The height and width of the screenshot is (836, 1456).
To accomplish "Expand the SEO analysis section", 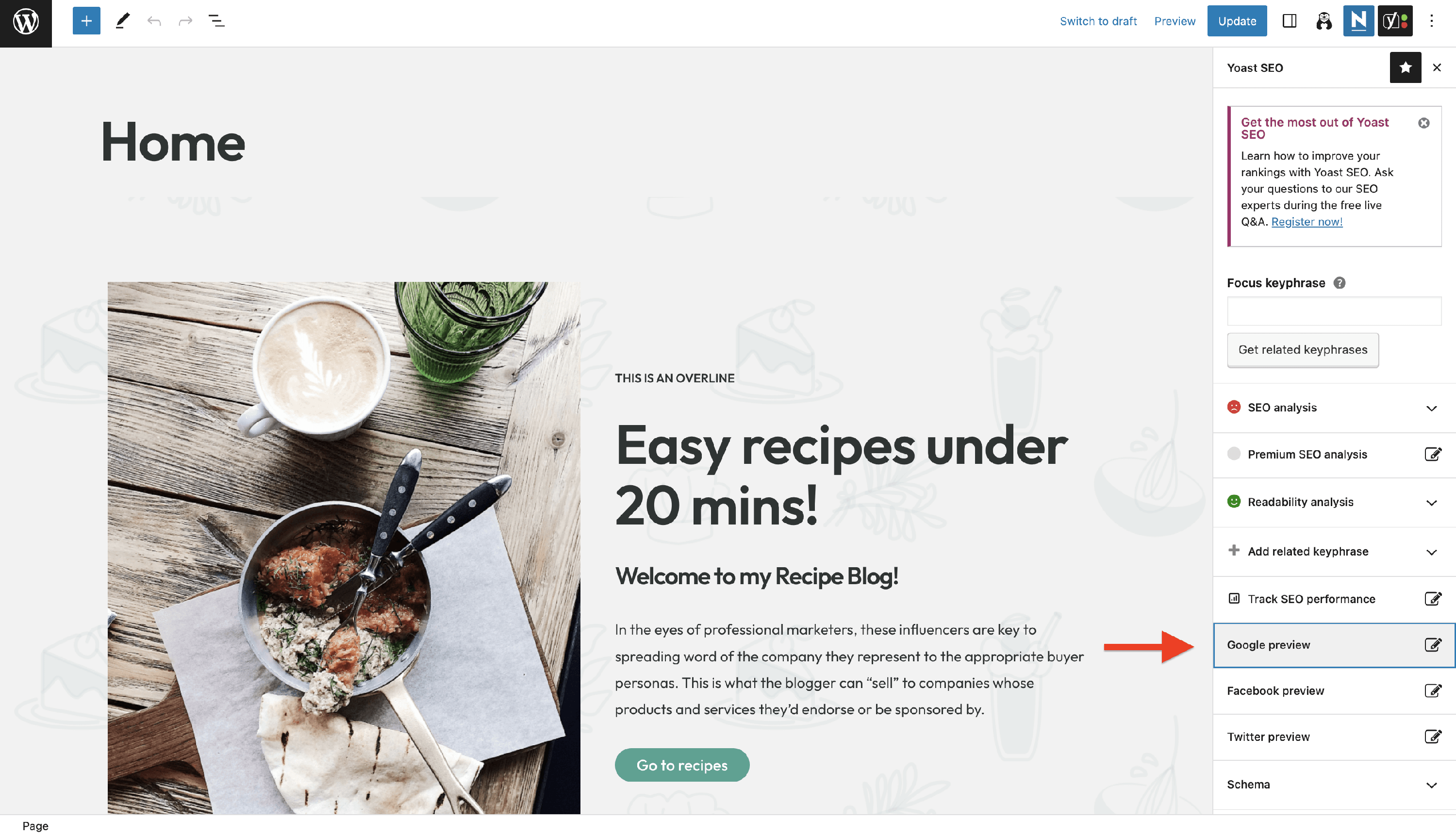I will (1334, 408).
